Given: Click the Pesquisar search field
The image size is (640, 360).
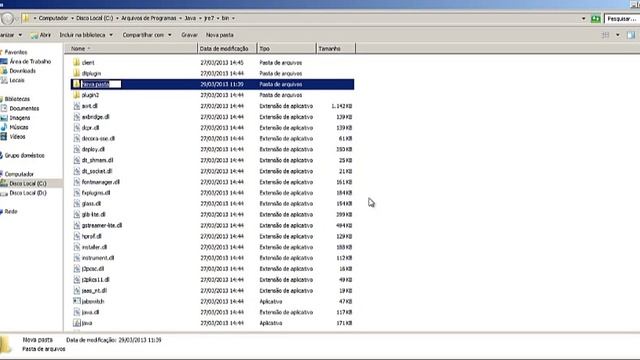Looking at the screenshot, I should pos(622,19).
